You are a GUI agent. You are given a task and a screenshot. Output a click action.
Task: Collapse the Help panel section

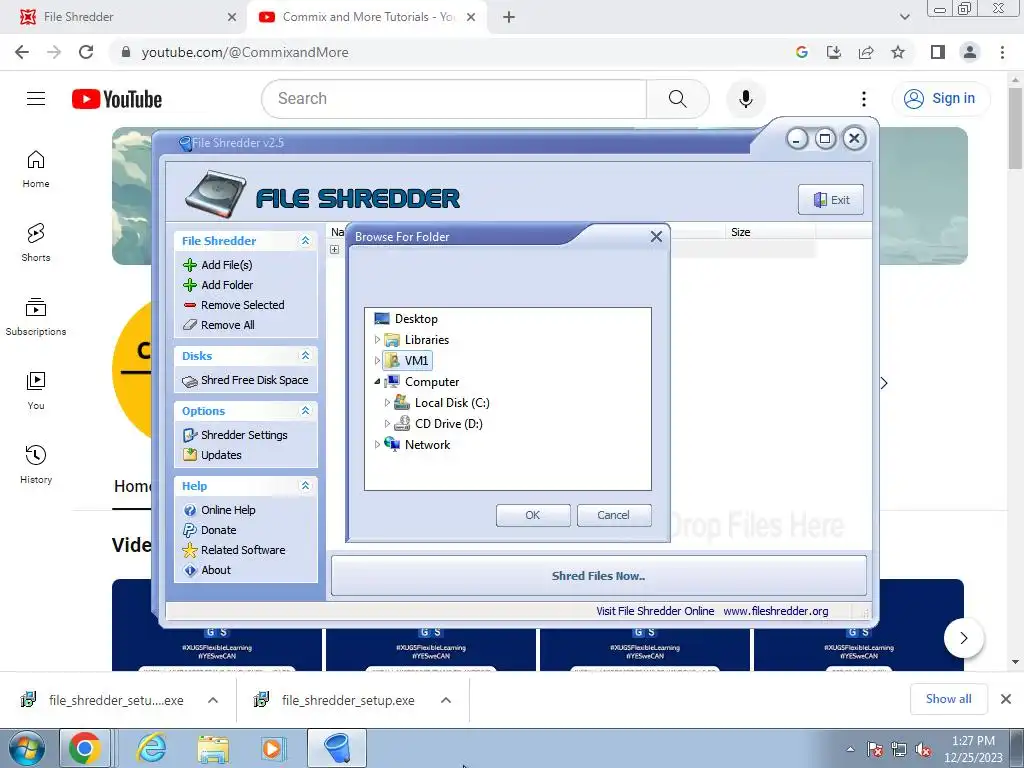(305, 486)
